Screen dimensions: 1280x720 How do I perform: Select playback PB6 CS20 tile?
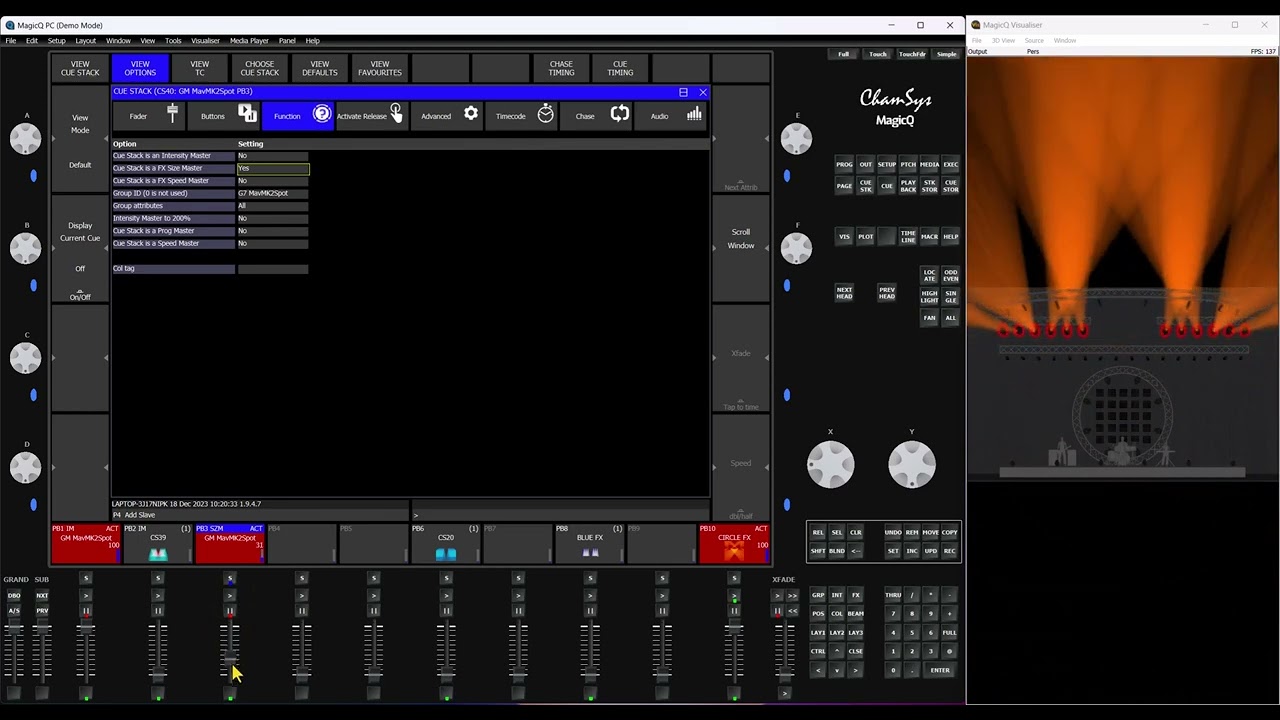click(445, 543)
